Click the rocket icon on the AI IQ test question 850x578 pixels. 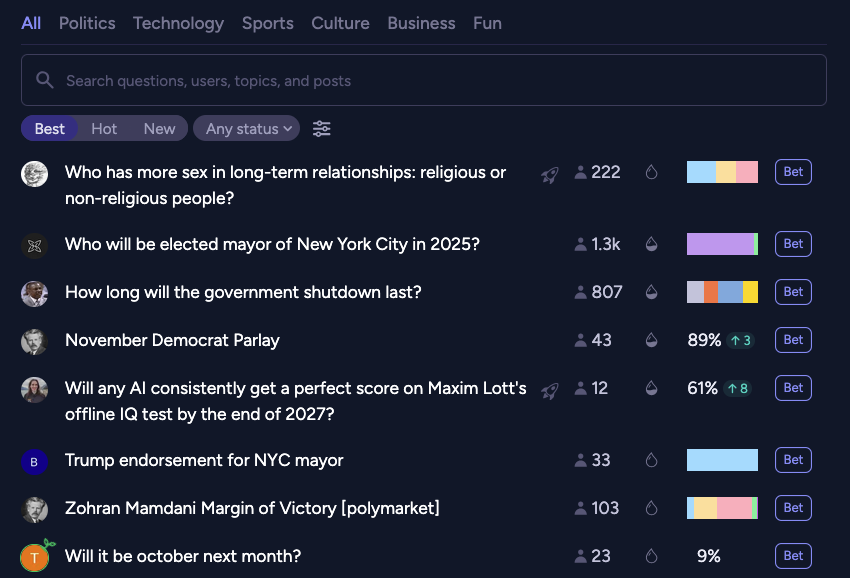(x=549, y=391)
